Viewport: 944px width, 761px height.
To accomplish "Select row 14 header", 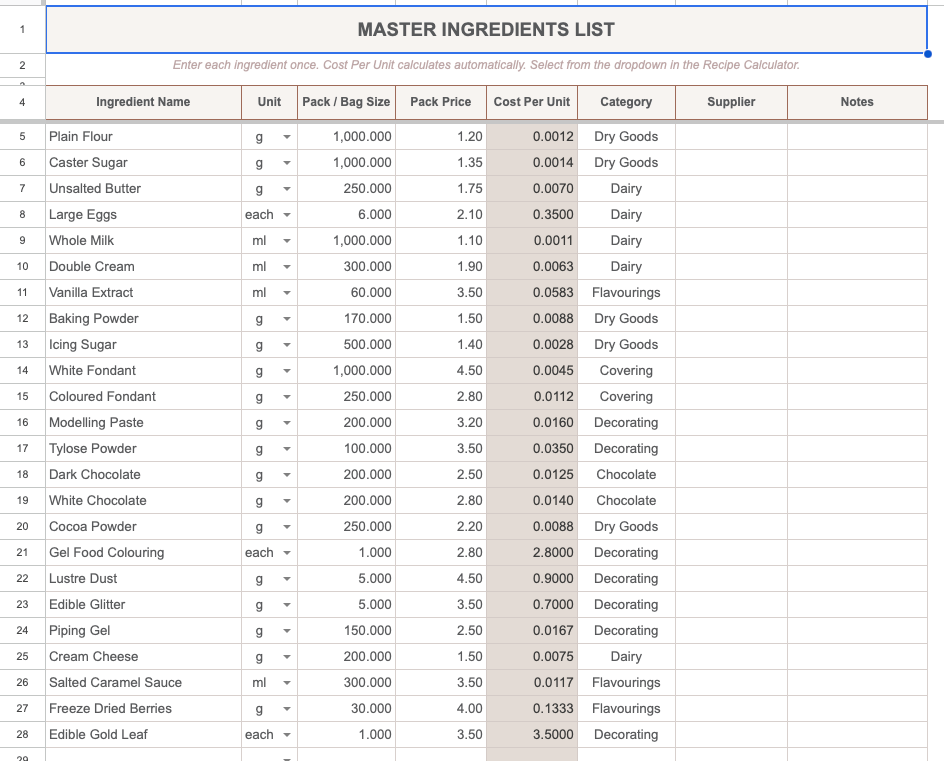I will click(x=22, y=371).
